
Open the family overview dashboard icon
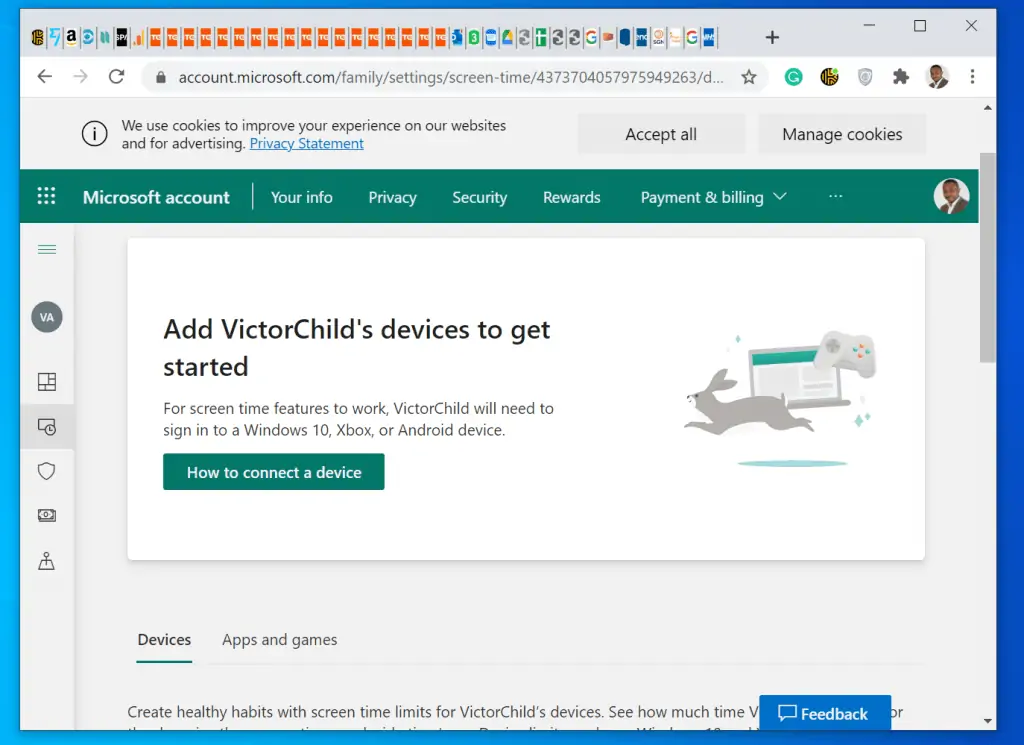(x=47, y=382)
